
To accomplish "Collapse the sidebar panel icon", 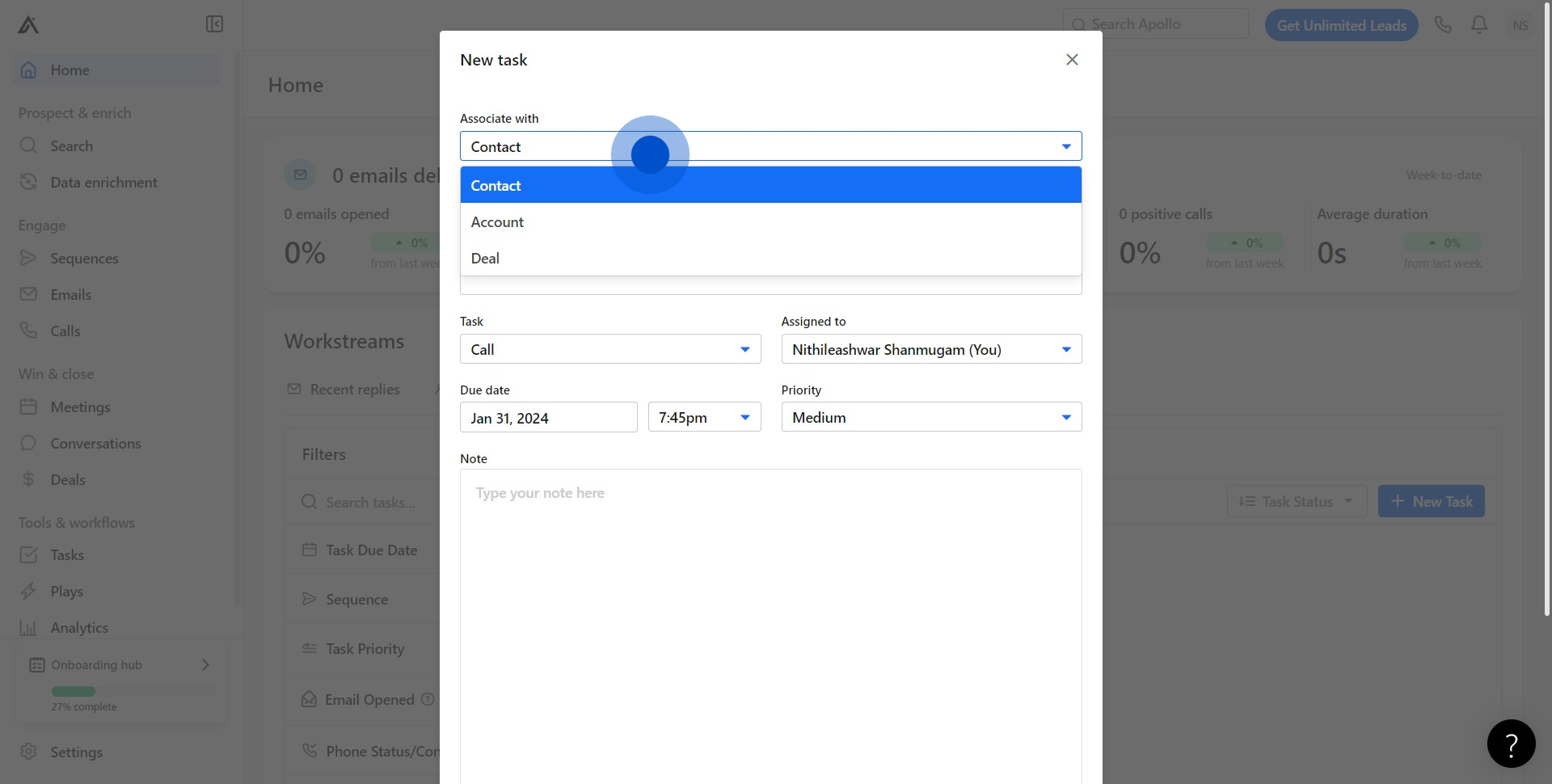I will (x=214, y=24).
